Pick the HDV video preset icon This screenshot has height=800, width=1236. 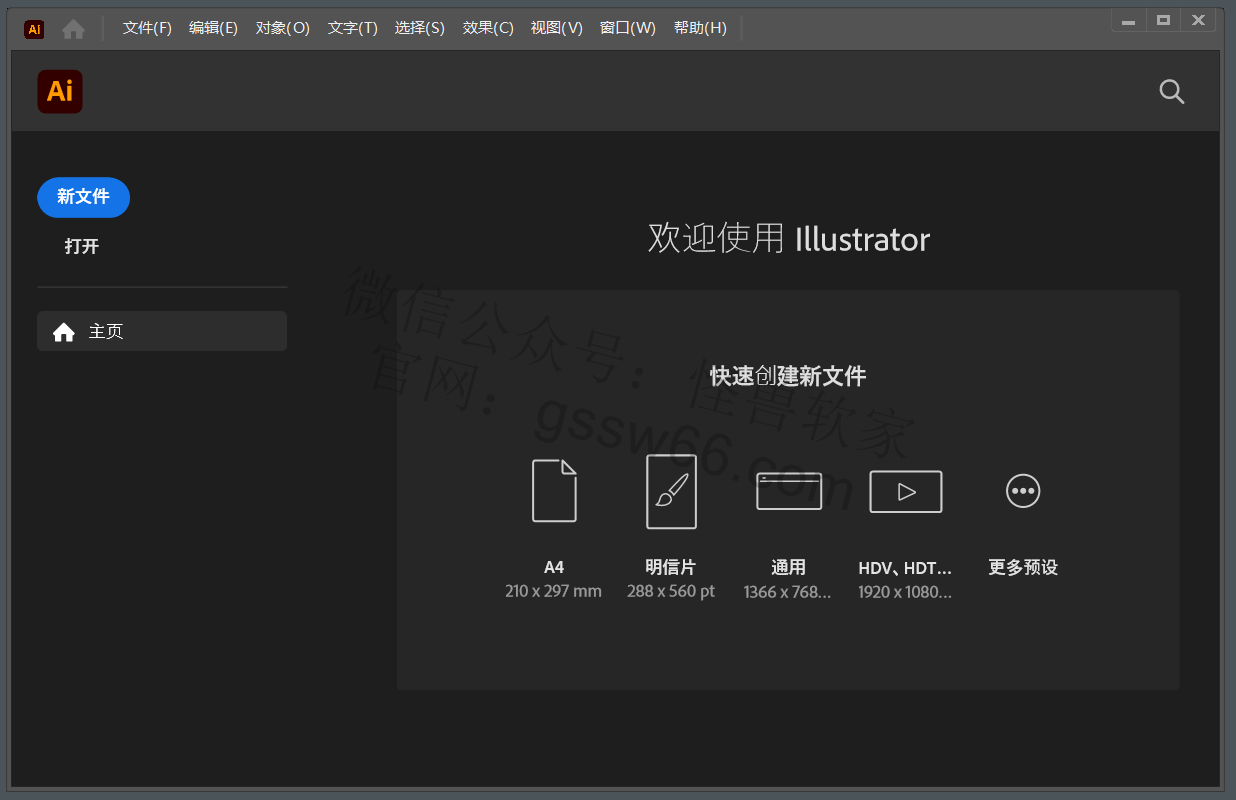click(x=906, y=491)
